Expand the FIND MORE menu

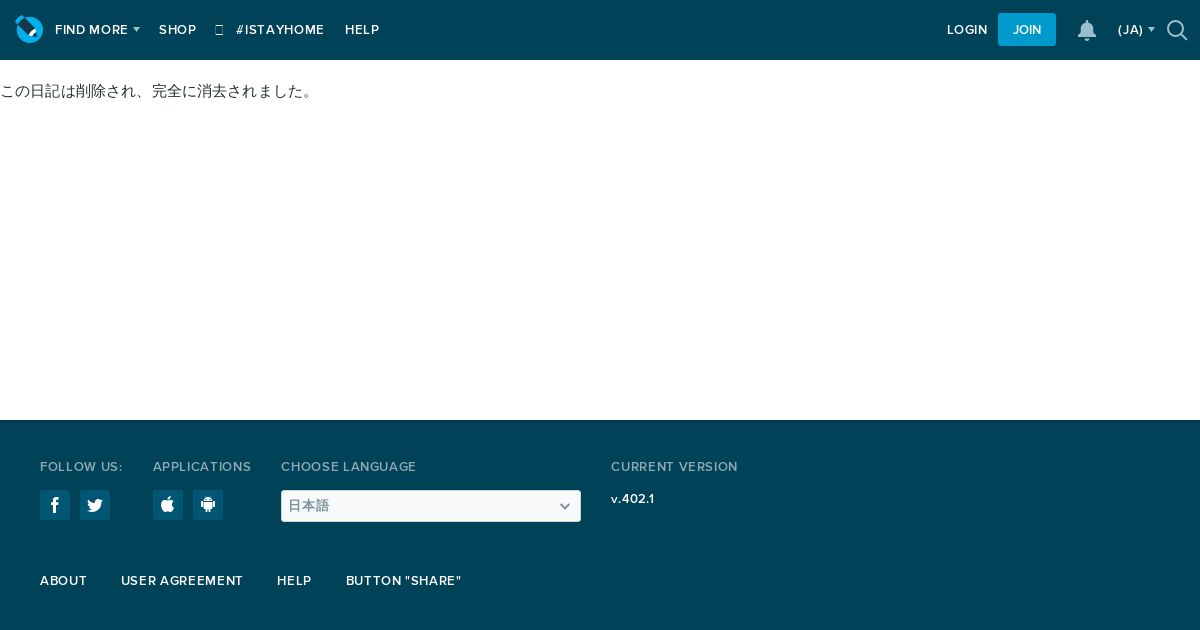click(97, 30)
